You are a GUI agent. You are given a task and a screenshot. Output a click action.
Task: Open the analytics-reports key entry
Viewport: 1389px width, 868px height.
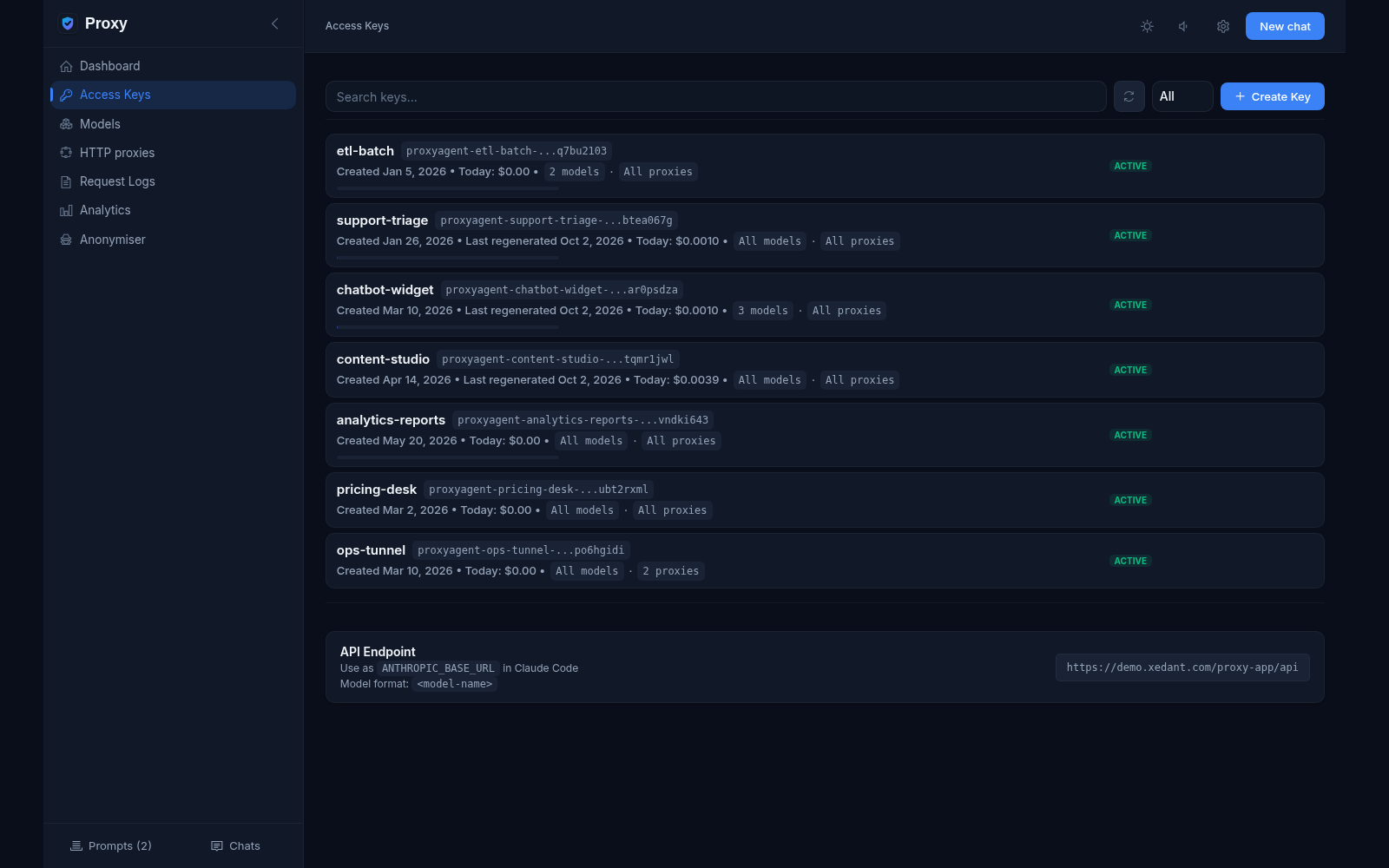pos(825,435)
